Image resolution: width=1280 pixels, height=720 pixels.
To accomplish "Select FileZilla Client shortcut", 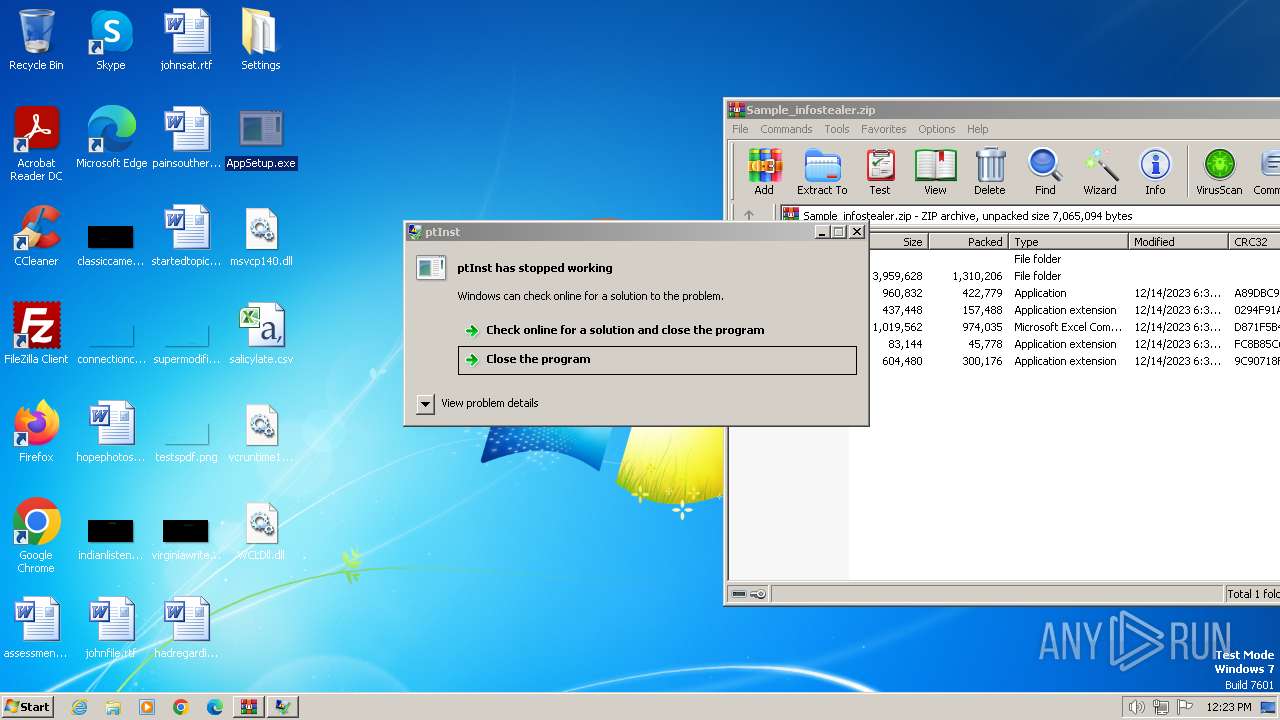I will [x=36, y=334].
